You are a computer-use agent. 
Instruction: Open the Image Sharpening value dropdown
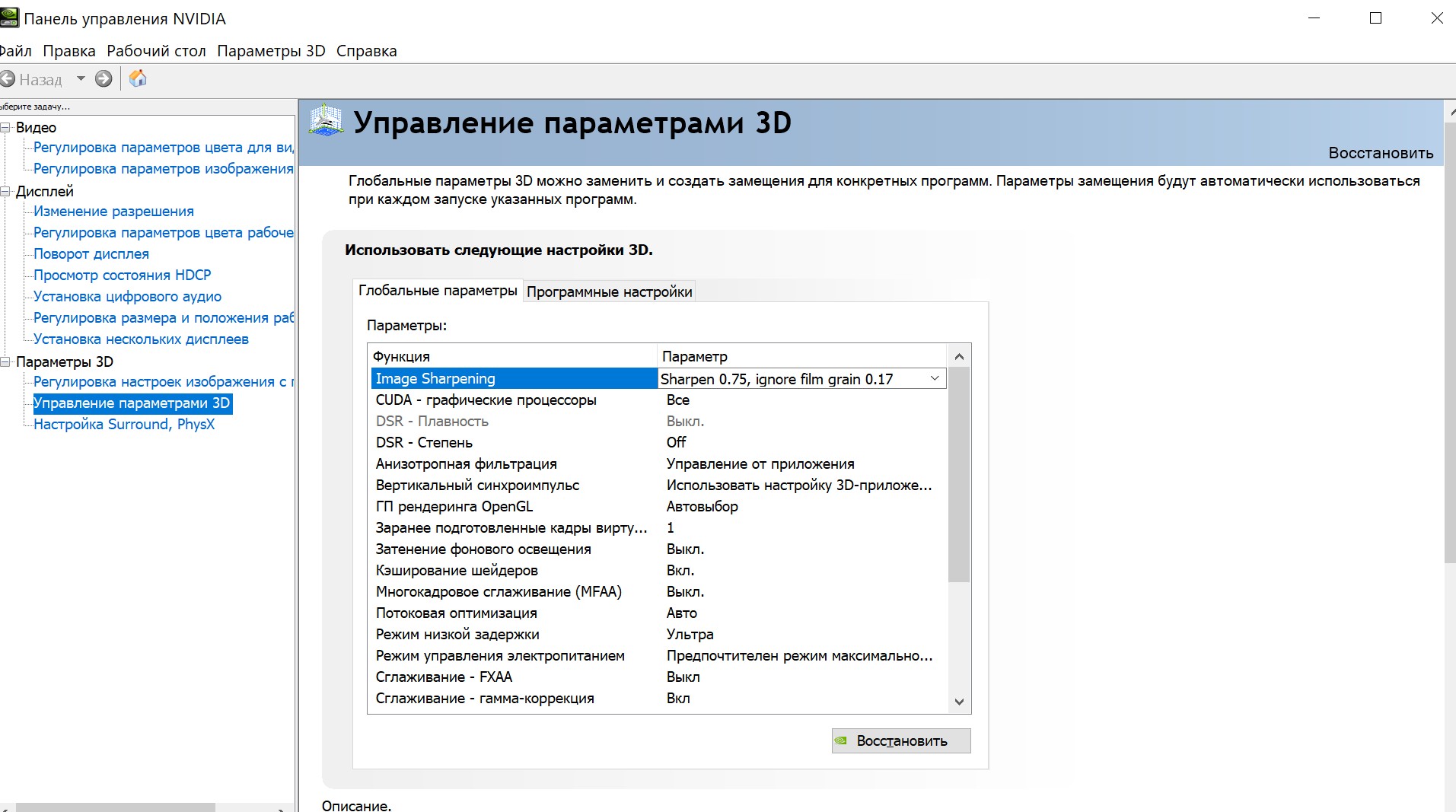[x=935, y=379]
